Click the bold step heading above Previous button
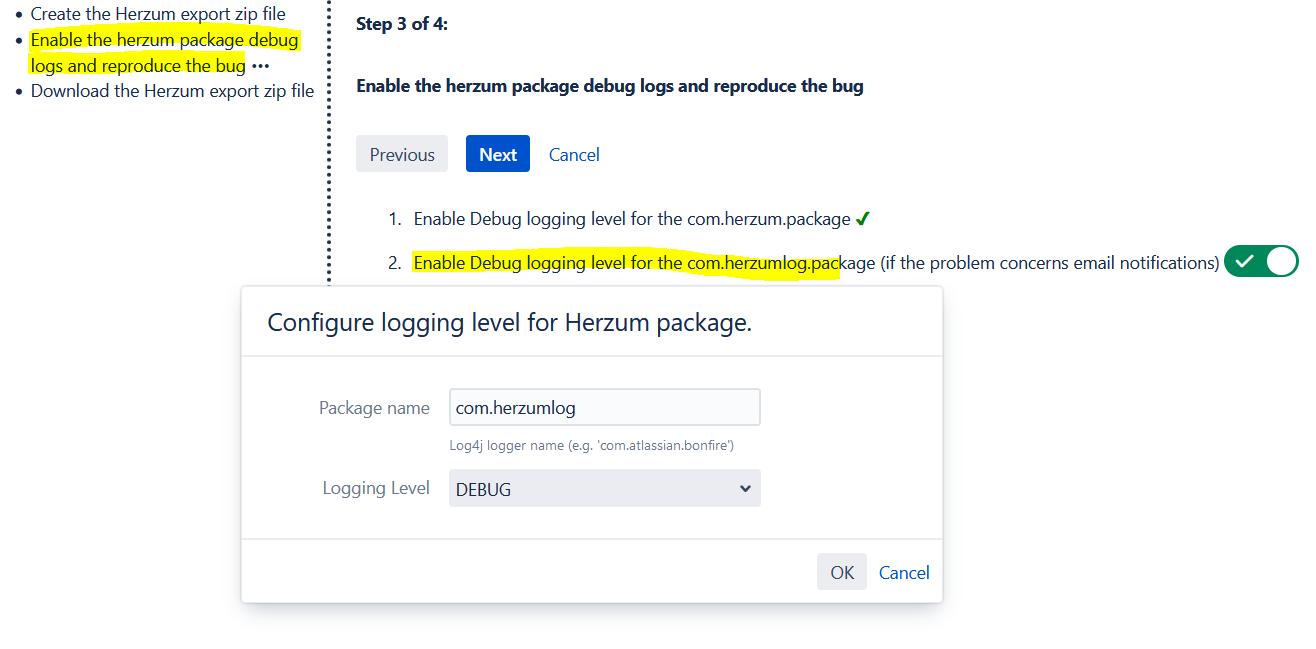Screen dimensions: 1316x649 (x=609, y=86)
